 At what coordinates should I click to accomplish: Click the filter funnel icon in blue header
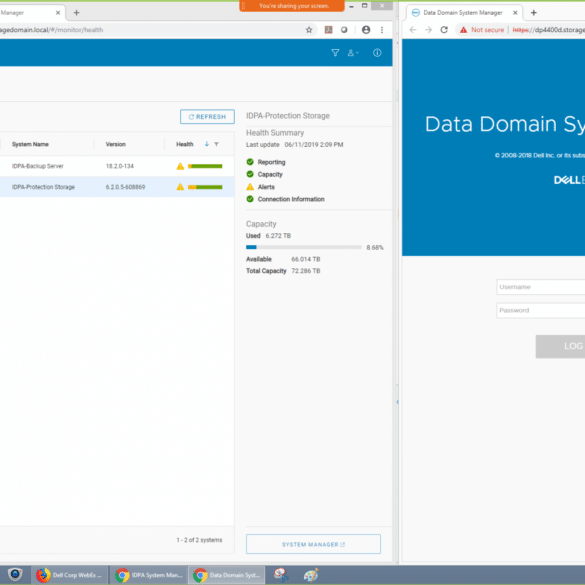point(335,53)
